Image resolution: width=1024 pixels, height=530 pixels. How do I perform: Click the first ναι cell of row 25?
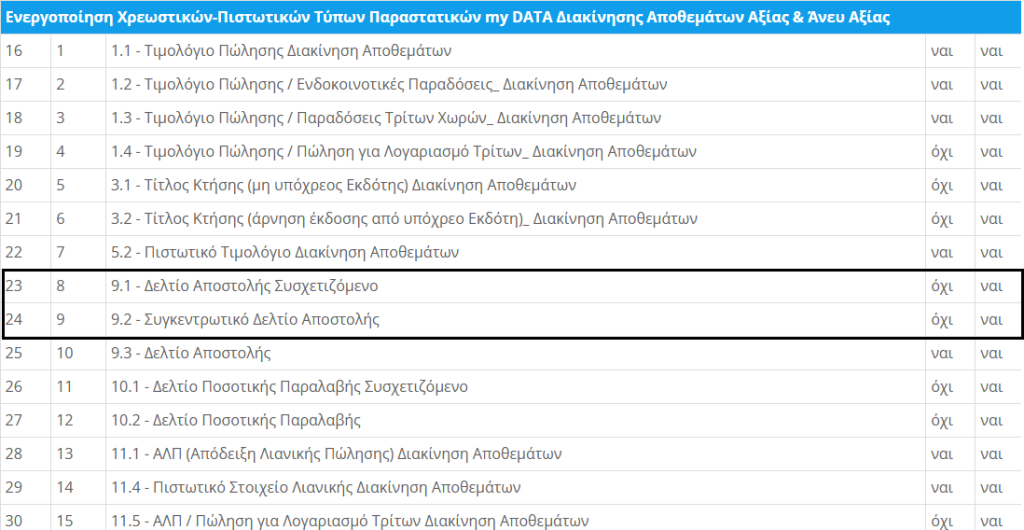tap(949, 353)
